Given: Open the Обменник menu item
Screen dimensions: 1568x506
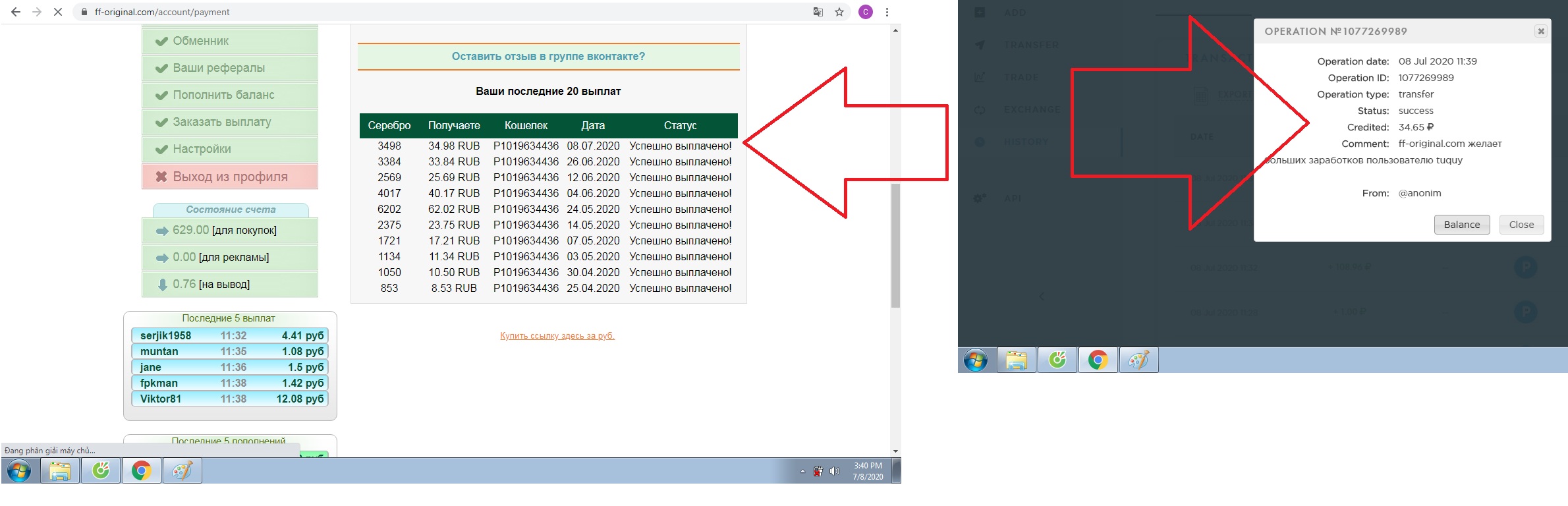Looking at the screenshot, I should coord(230,41).
